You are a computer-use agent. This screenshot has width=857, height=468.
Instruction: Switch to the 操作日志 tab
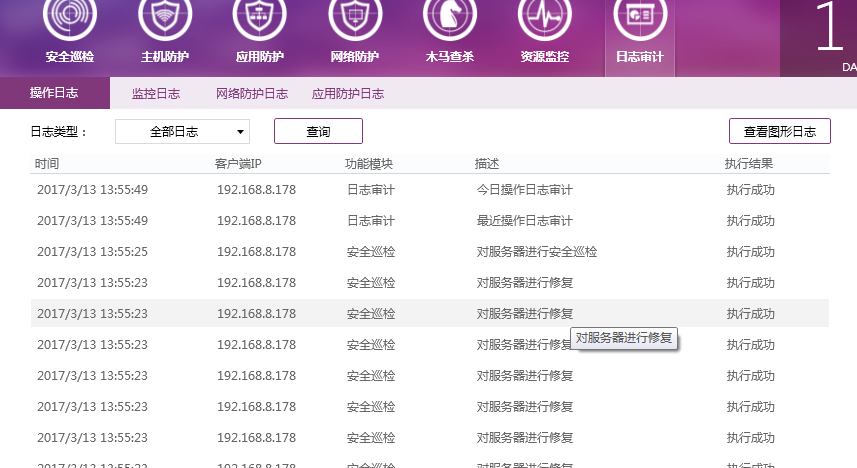click(54, 93)
